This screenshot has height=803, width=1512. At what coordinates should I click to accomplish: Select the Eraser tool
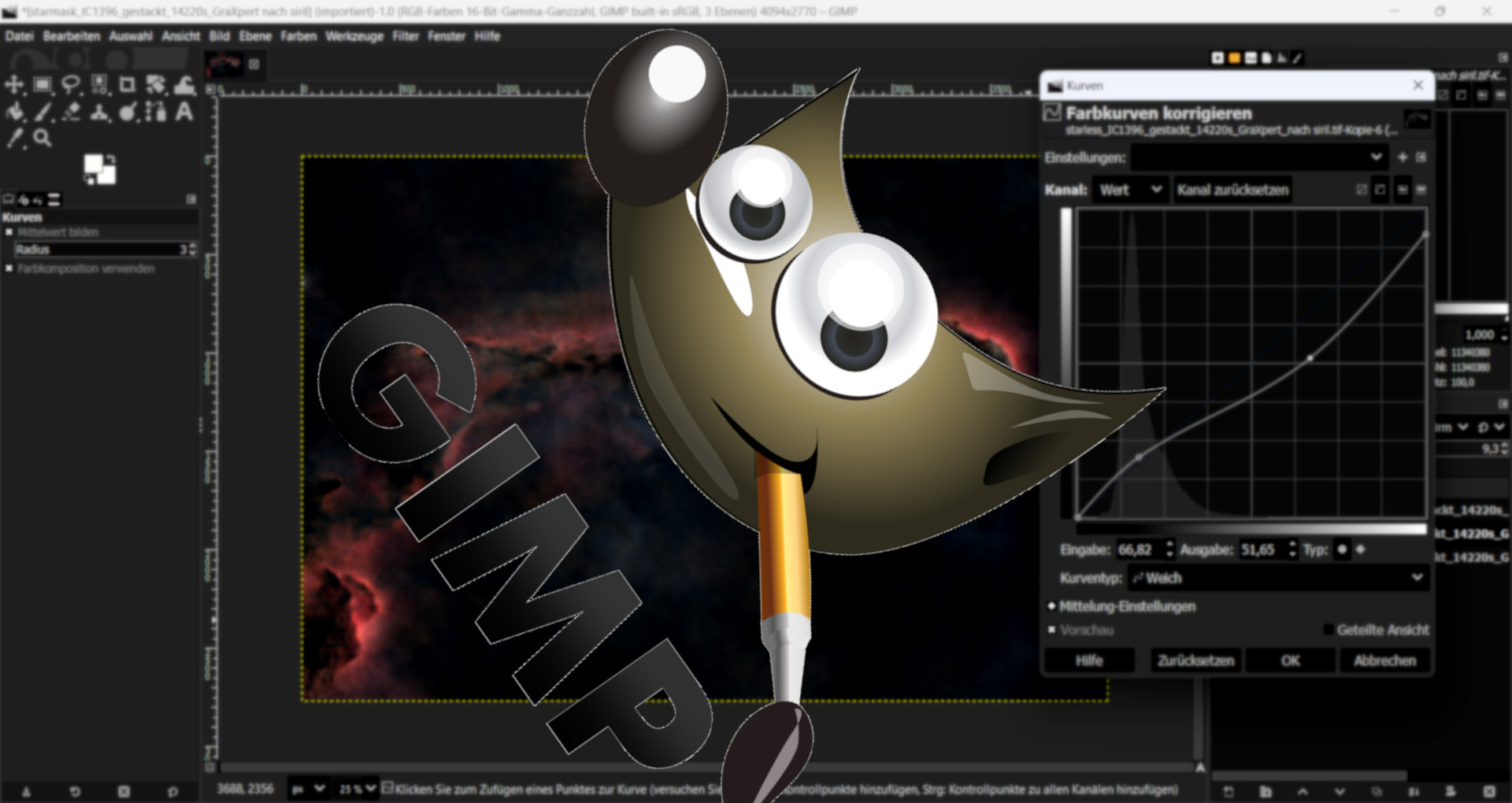71,112
